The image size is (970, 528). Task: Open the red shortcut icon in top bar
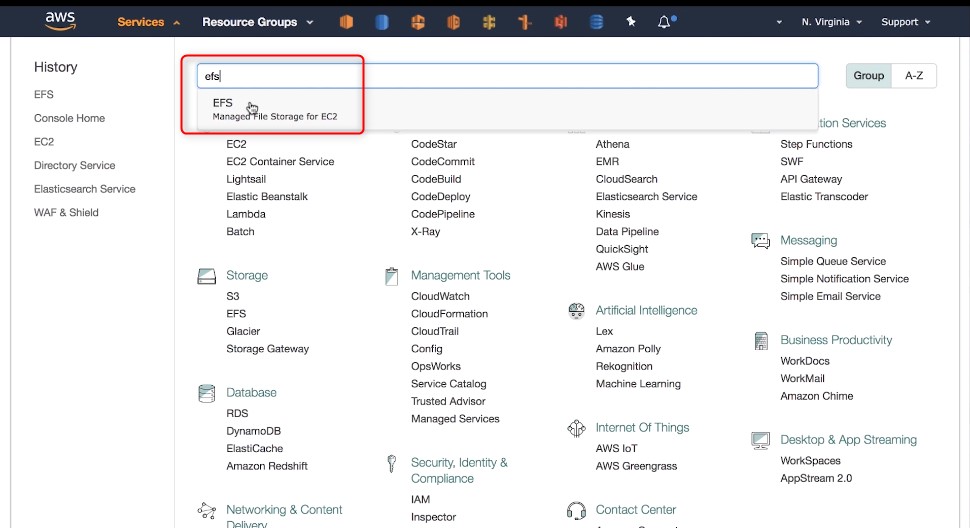(x=561, y=22)
